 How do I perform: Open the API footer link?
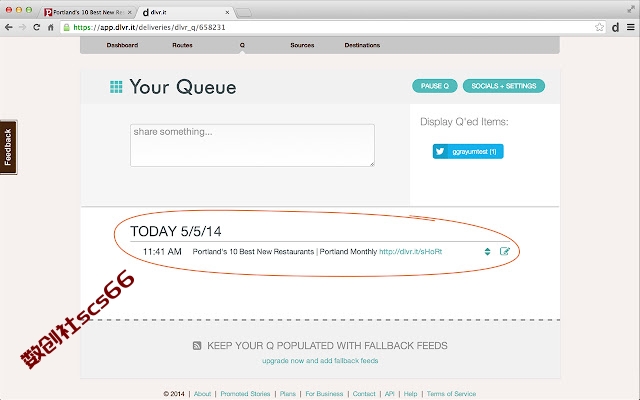390,394
